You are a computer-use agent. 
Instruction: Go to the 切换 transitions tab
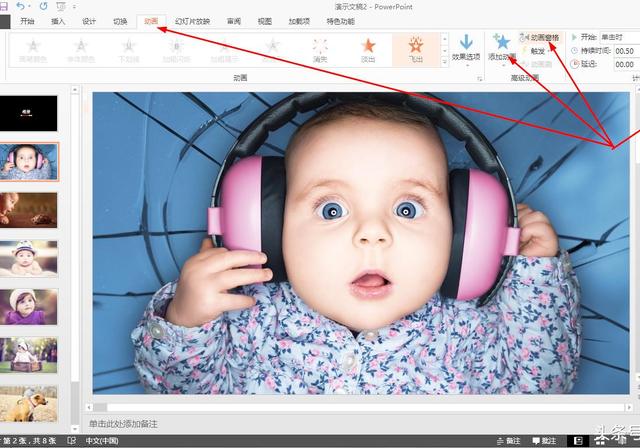[x=120, y=21]
